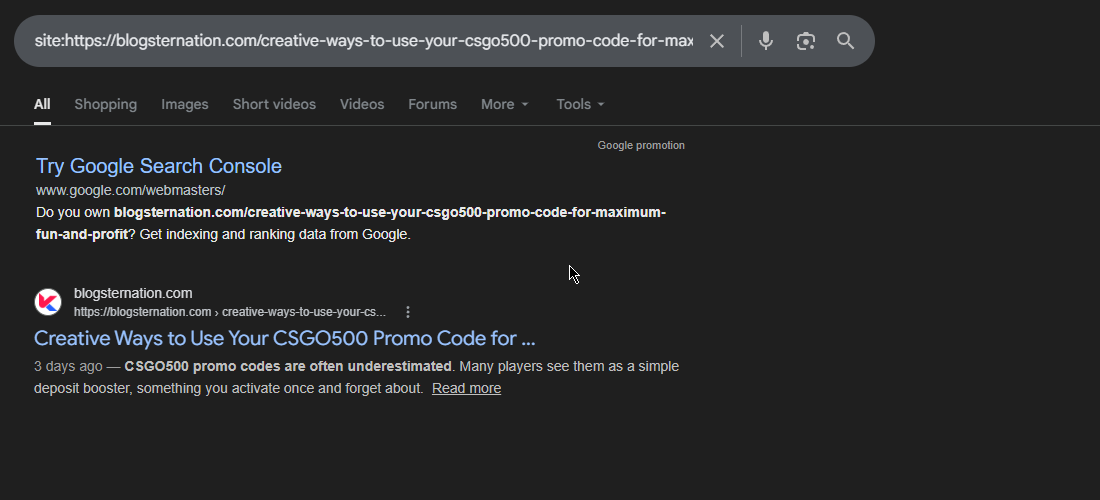Click the blogsternation.com site name

tap(133, 293)
